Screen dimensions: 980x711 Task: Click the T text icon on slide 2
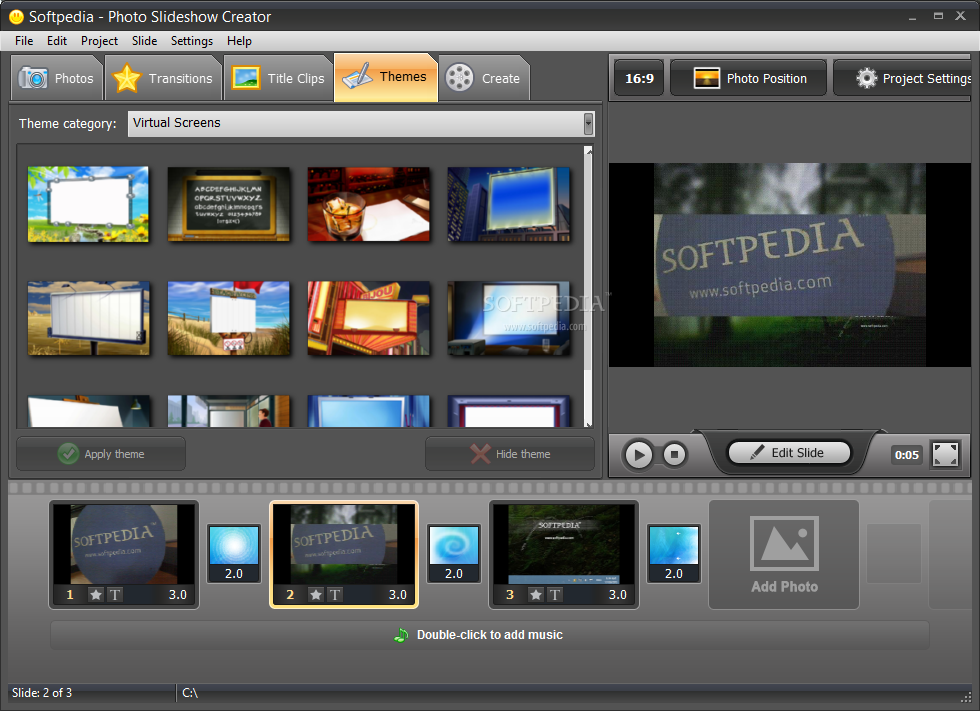click(x=335, y=595)
